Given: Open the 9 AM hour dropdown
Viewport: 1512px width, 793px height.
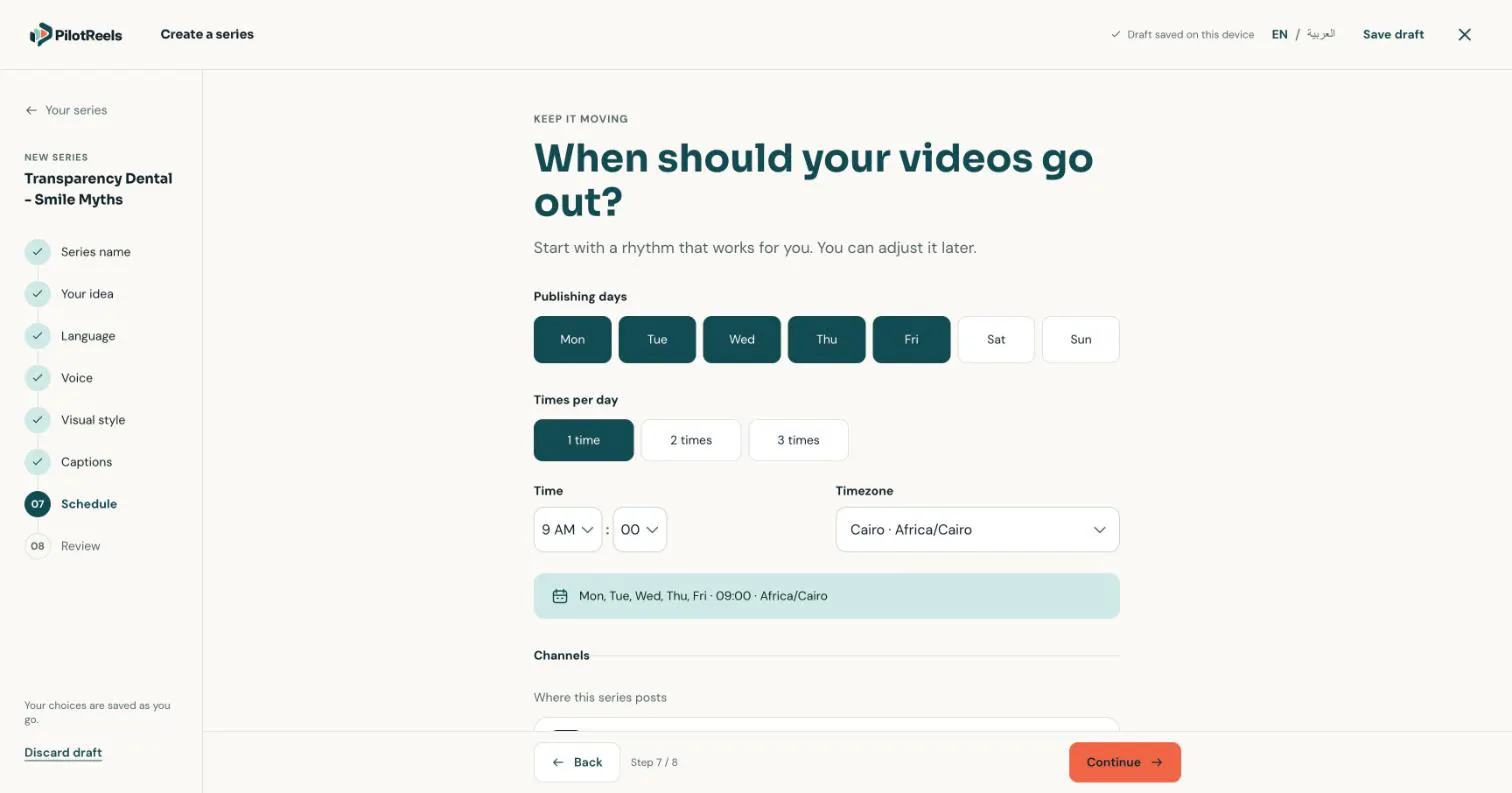Looking at the screenshot, I should (568, 530).
